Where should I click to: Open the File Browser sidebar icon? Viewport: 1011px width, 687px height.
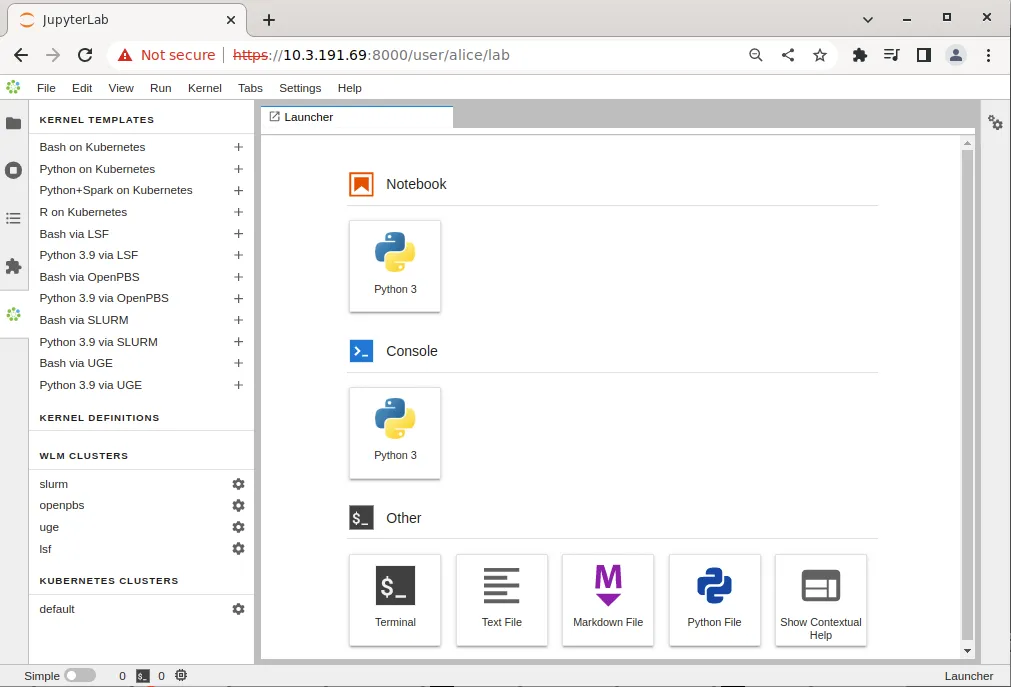14,123
